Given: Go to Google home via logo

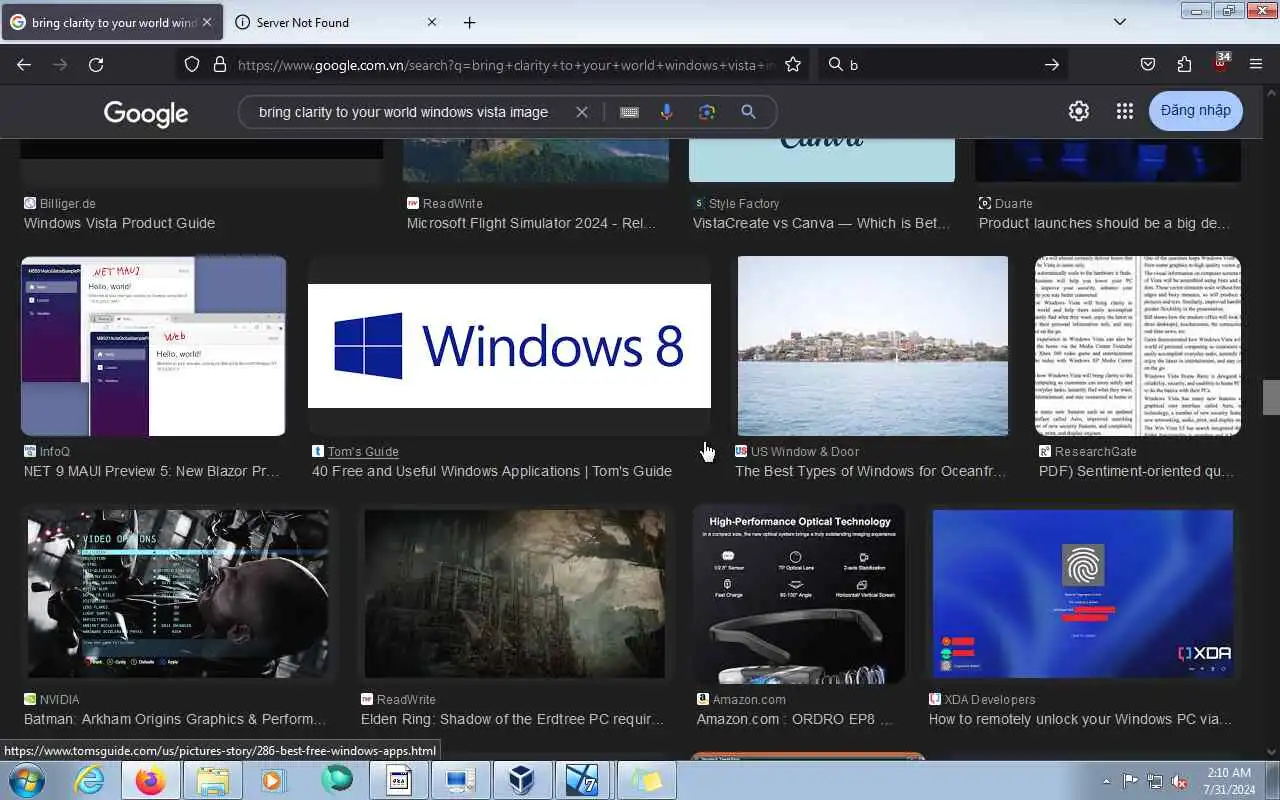Looking at the screenshot, I should pyautogui.click(x=146, y=113).
